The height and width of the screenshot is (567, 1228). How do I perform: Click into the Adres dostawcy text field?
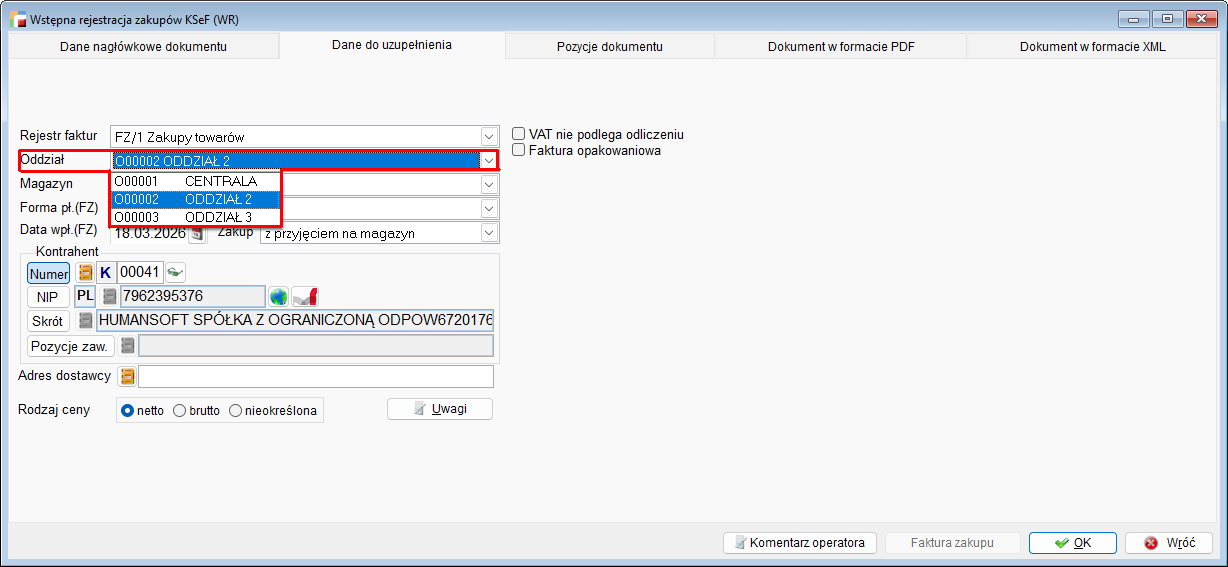click(315, 377)
